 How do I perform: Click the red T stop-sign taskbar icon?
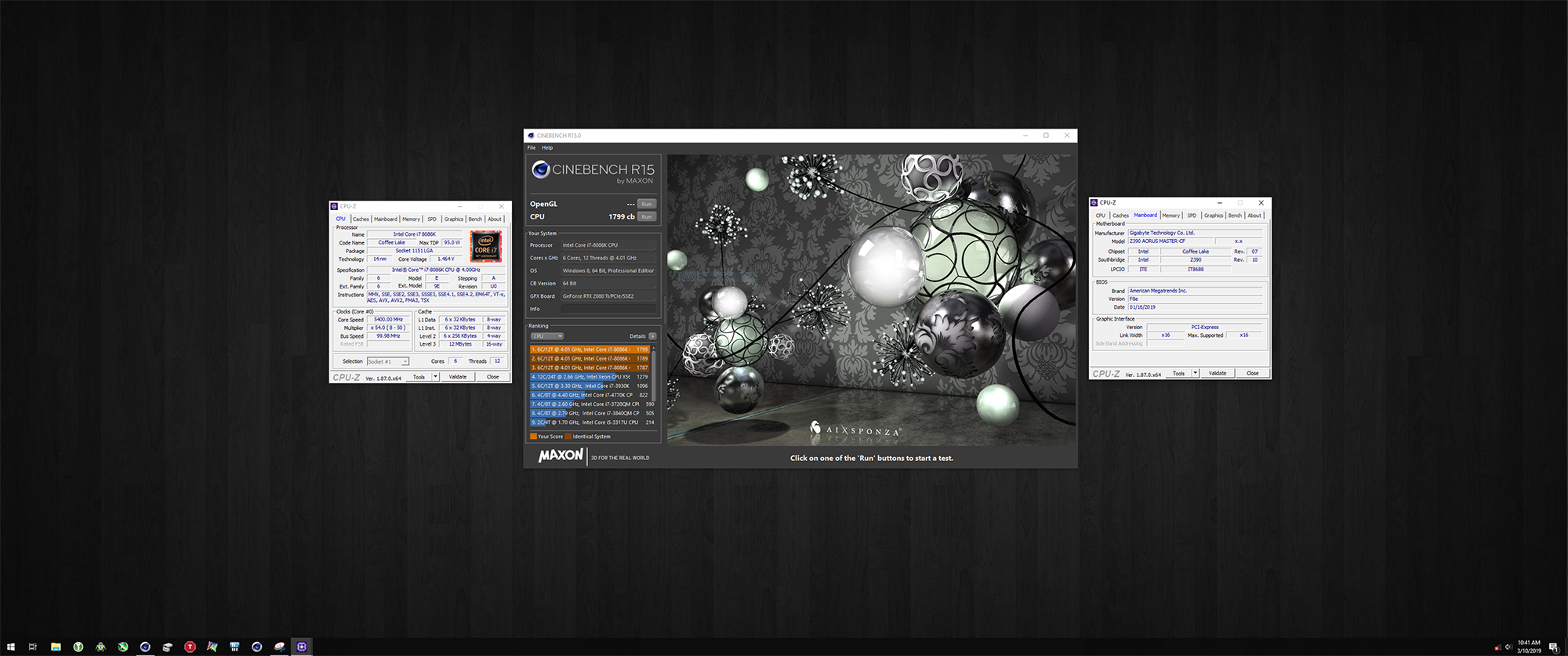[190, 647]
